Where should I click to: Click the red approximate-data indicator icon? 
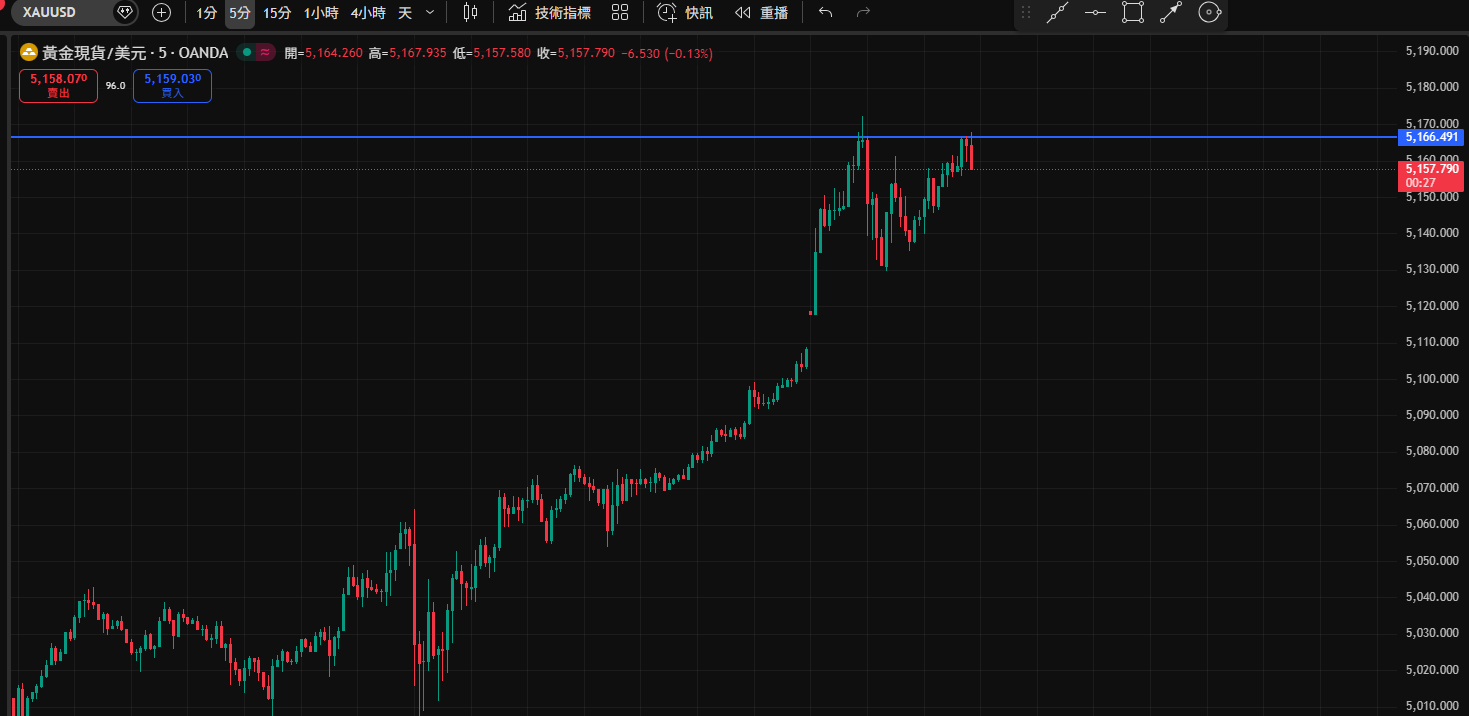point(265,52)
